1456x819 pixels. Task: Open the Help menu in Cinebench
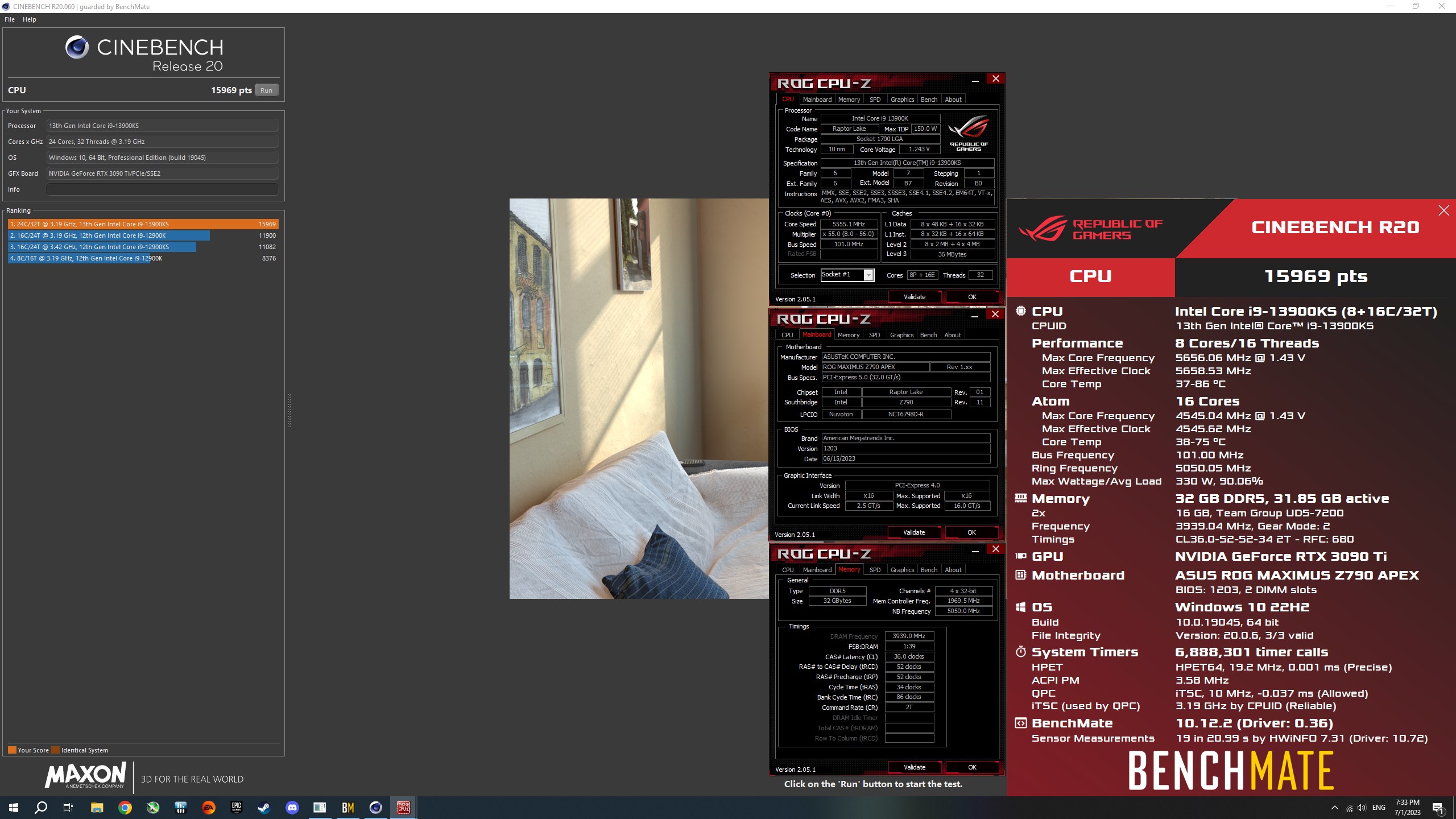click(x=30, y=19)
